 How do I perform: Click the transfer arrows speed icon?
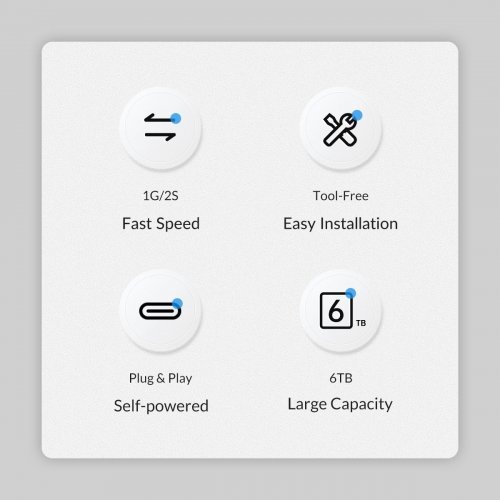161,127
